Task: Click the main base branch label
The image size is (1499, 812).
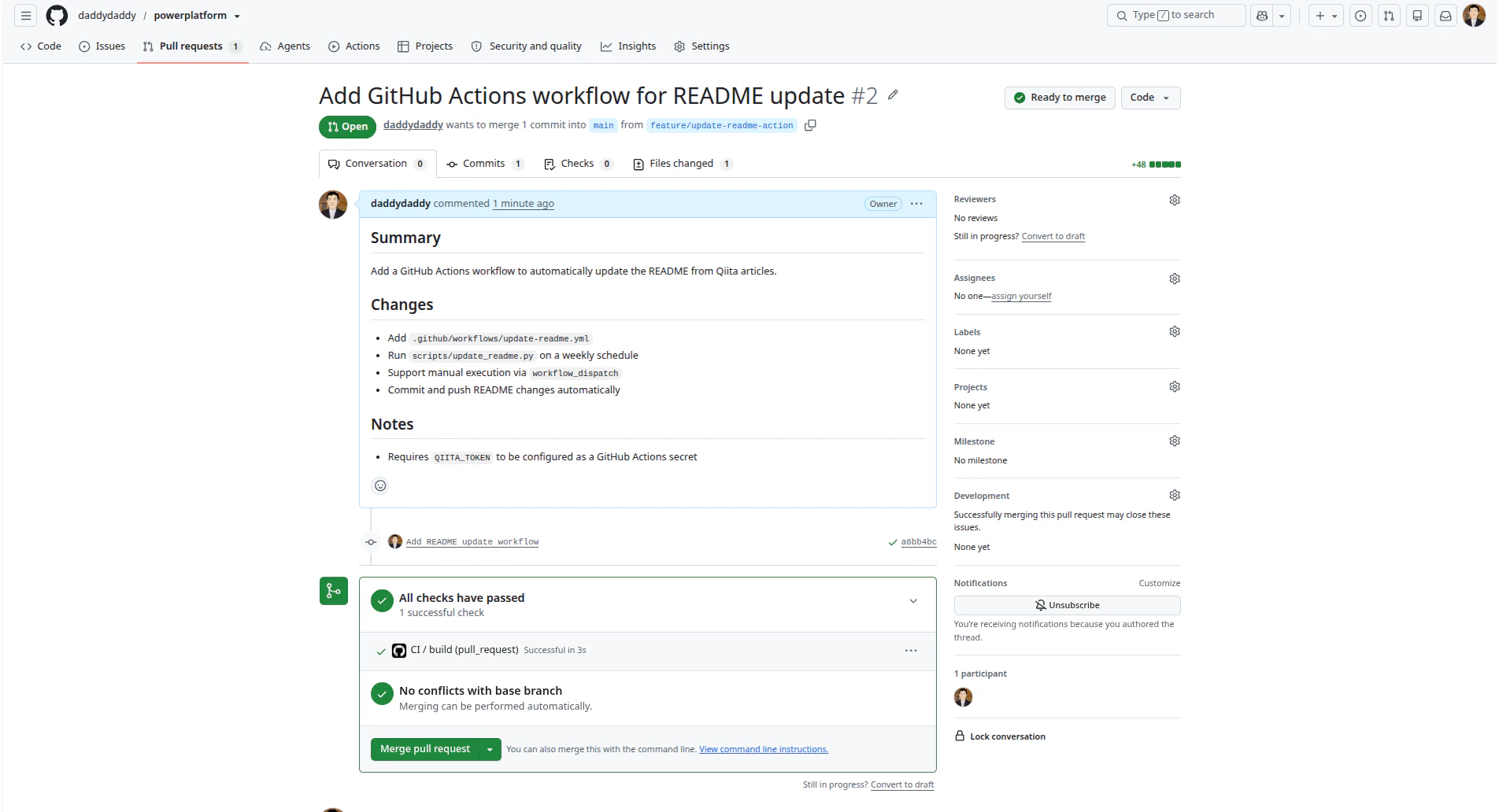Action: pyautogui.click(x=604, y=126)
